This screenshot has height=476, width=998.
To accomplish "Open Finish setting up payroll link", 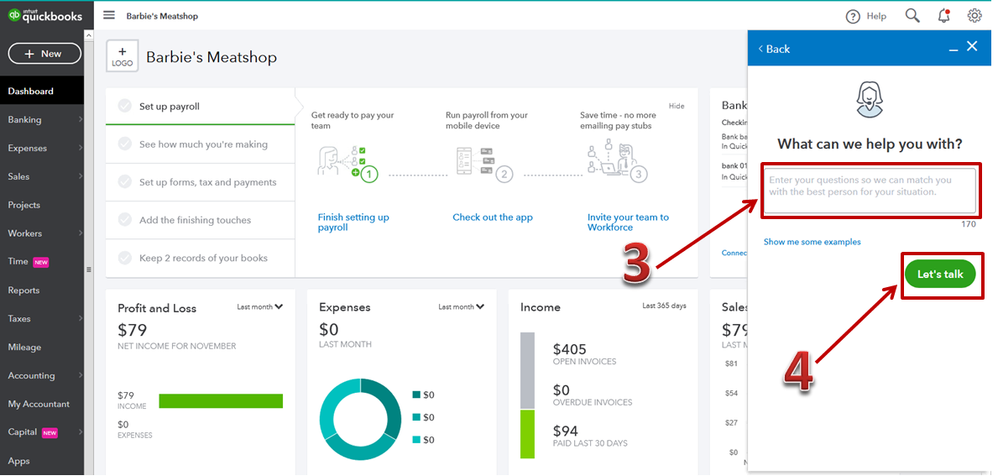I will [x=353, y=222].
